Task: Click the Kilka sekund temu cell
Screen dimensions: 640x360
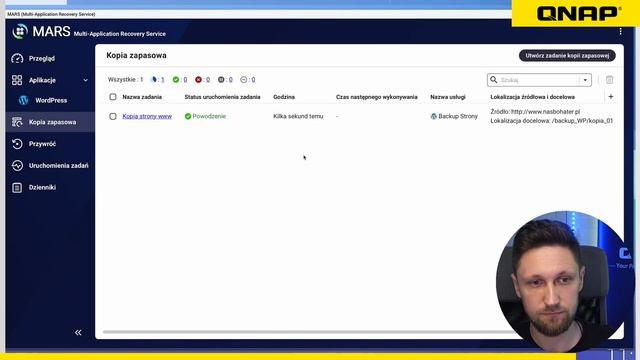Action: click(298, 116)
